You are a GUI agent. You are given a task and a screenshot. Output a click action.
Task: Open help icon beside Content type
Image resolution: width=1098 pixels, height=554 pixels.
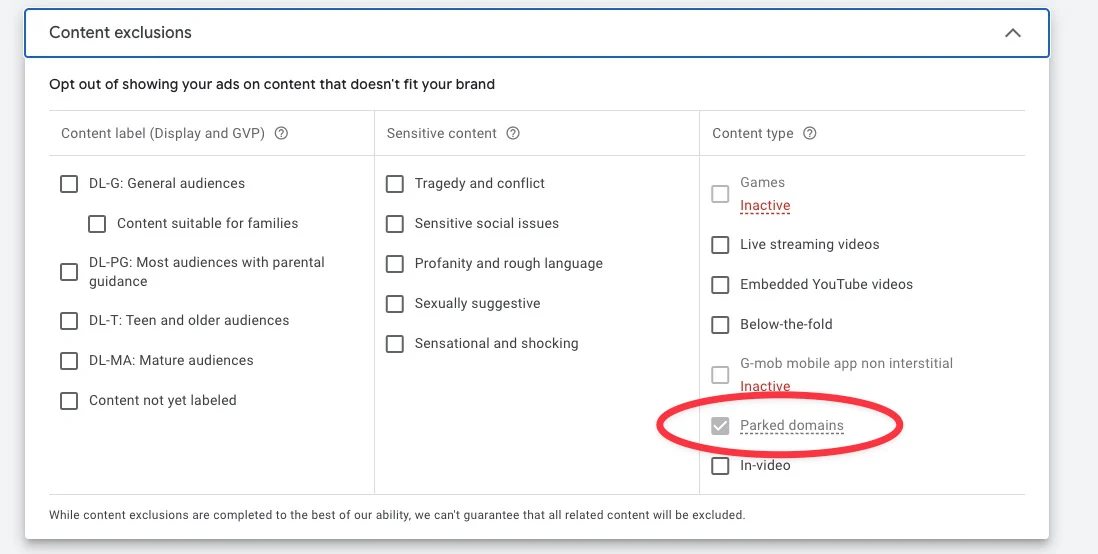tap(809, 133)
